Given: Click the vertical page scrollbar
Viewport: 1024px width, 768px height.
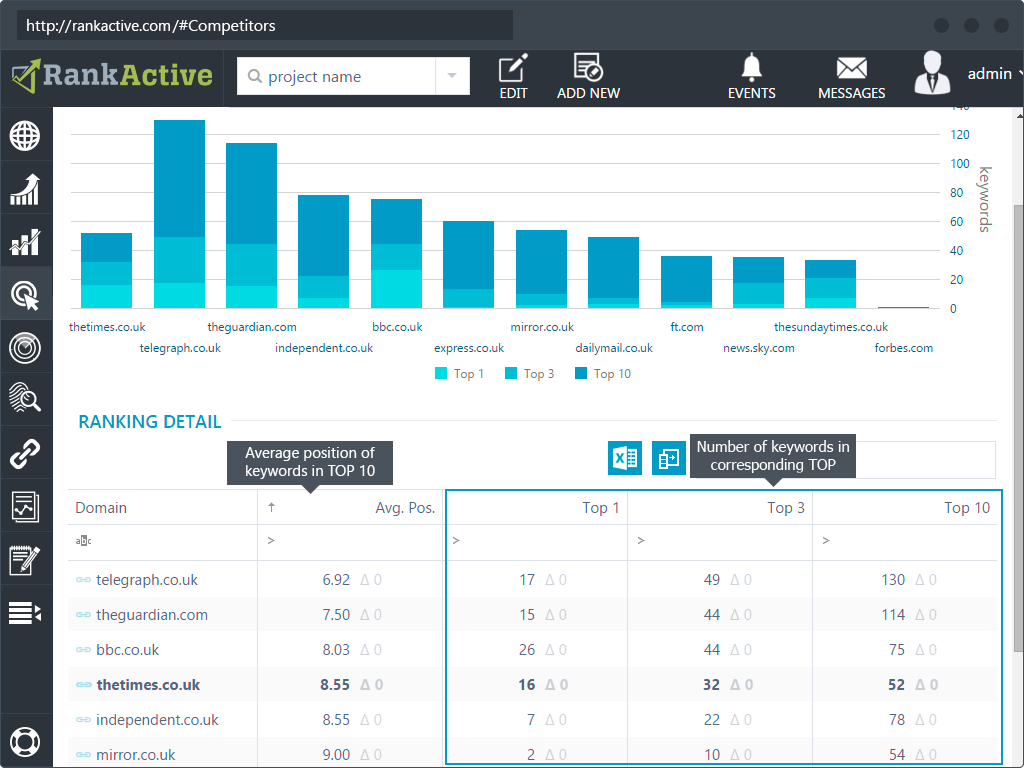Looking at the screenshot, I should pyautogui.click(x=1018, y=428).
